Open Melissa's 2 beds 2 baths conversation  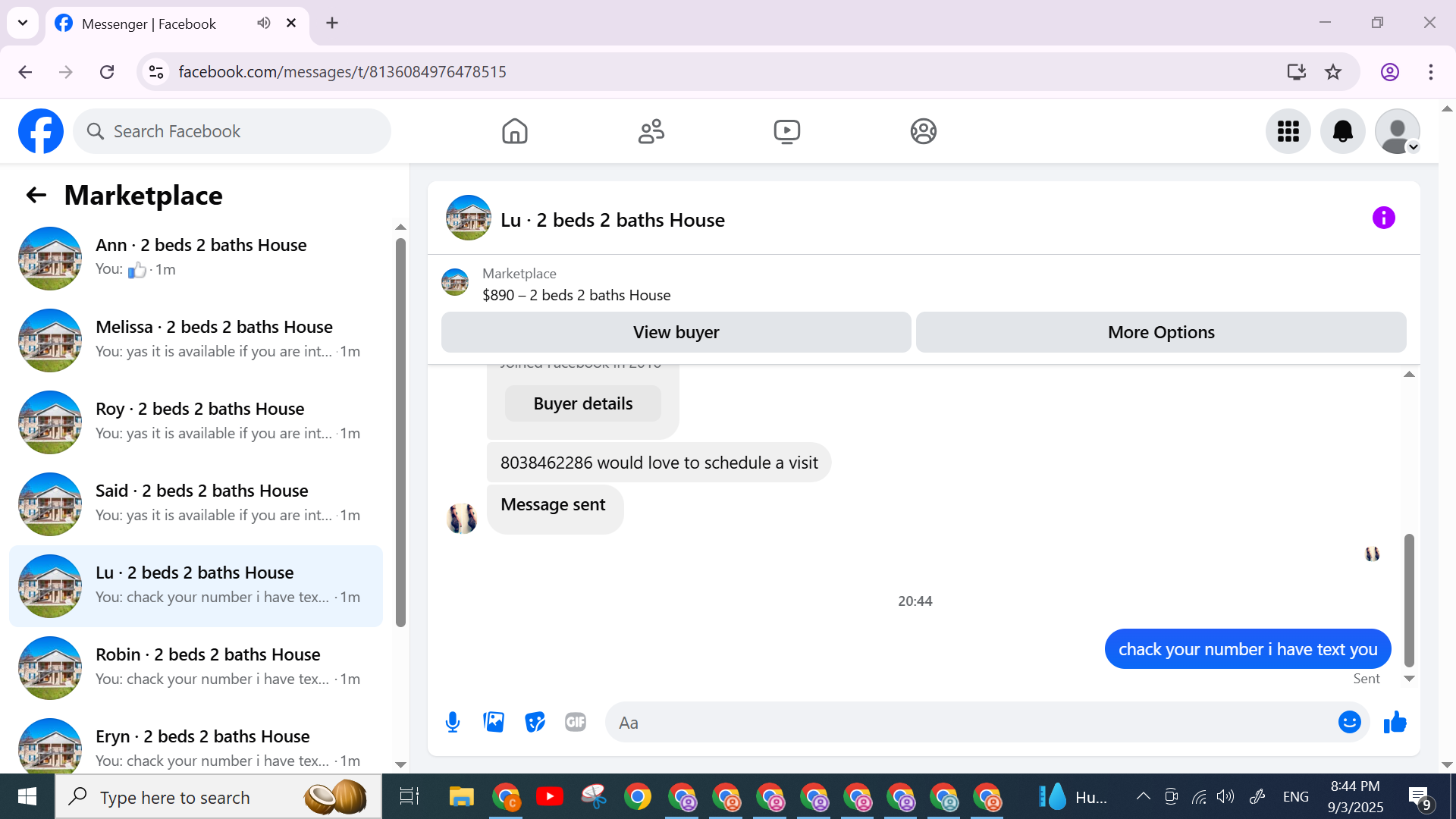pos(196,340)
